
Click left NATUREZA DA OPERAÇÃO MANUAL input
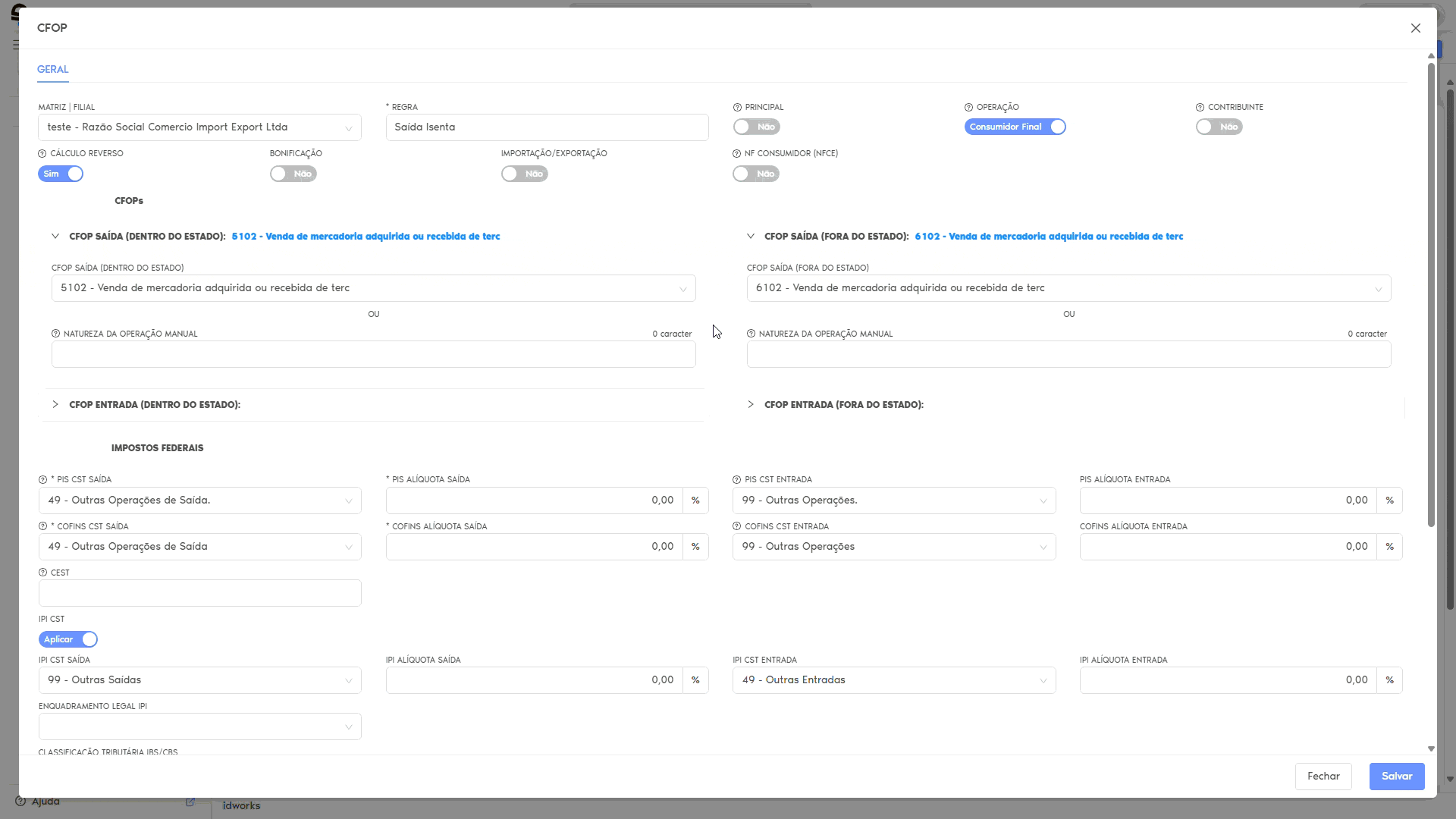tap(373, 354)
